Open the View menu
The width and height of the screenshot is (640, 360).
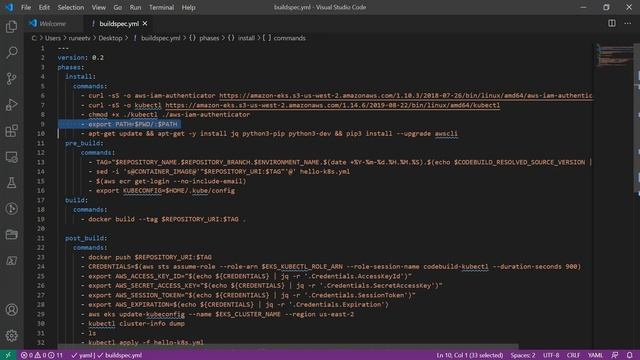(98, 7)
